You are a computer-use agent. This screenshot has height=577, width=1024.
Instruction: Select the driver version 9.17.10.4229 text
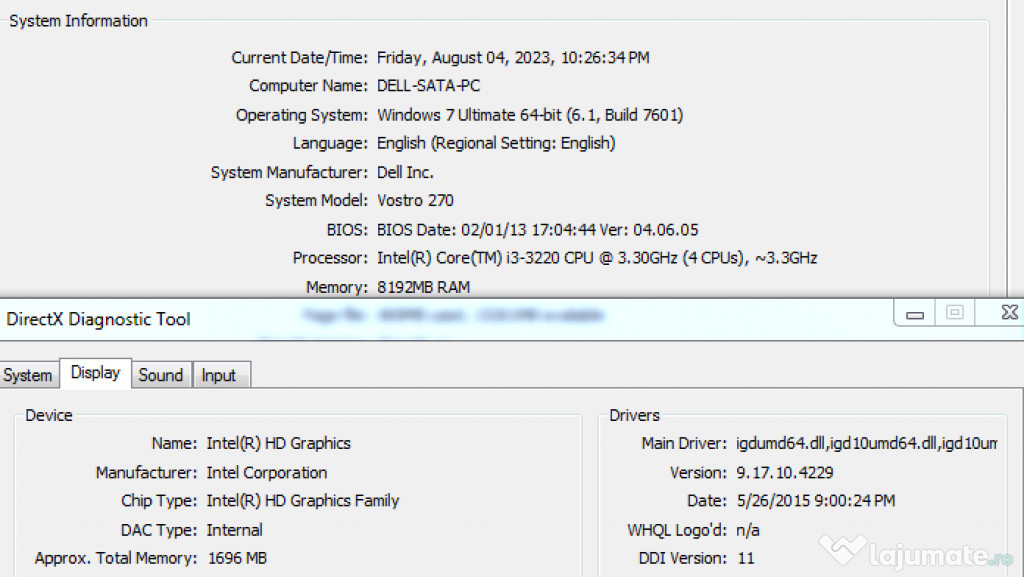point(784,472)
